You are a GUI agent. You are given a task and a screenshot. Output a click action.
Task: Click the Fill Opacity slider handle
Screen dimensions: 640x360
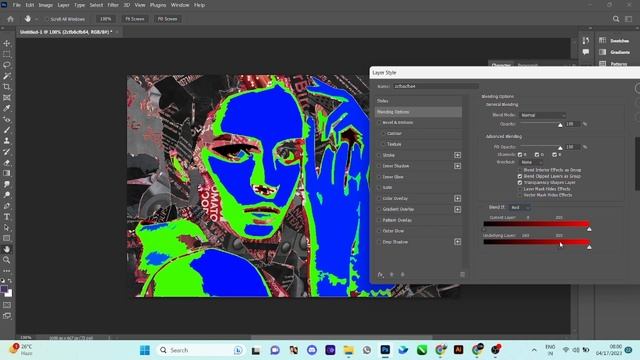(x=560, y=148)
